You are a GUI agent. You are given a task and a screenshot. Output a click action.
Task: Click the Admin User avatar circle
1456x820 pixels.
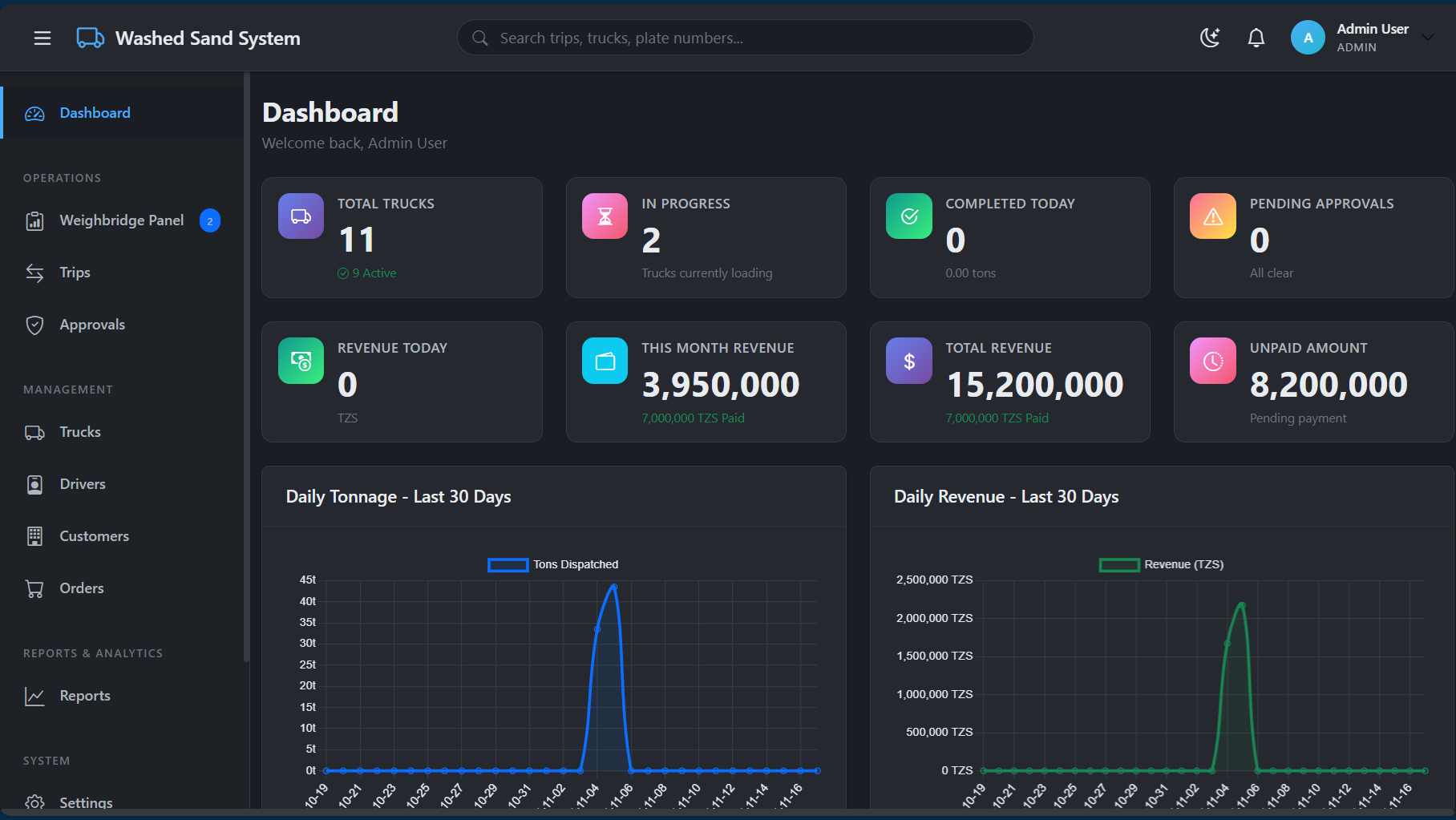coord(1308,38)
